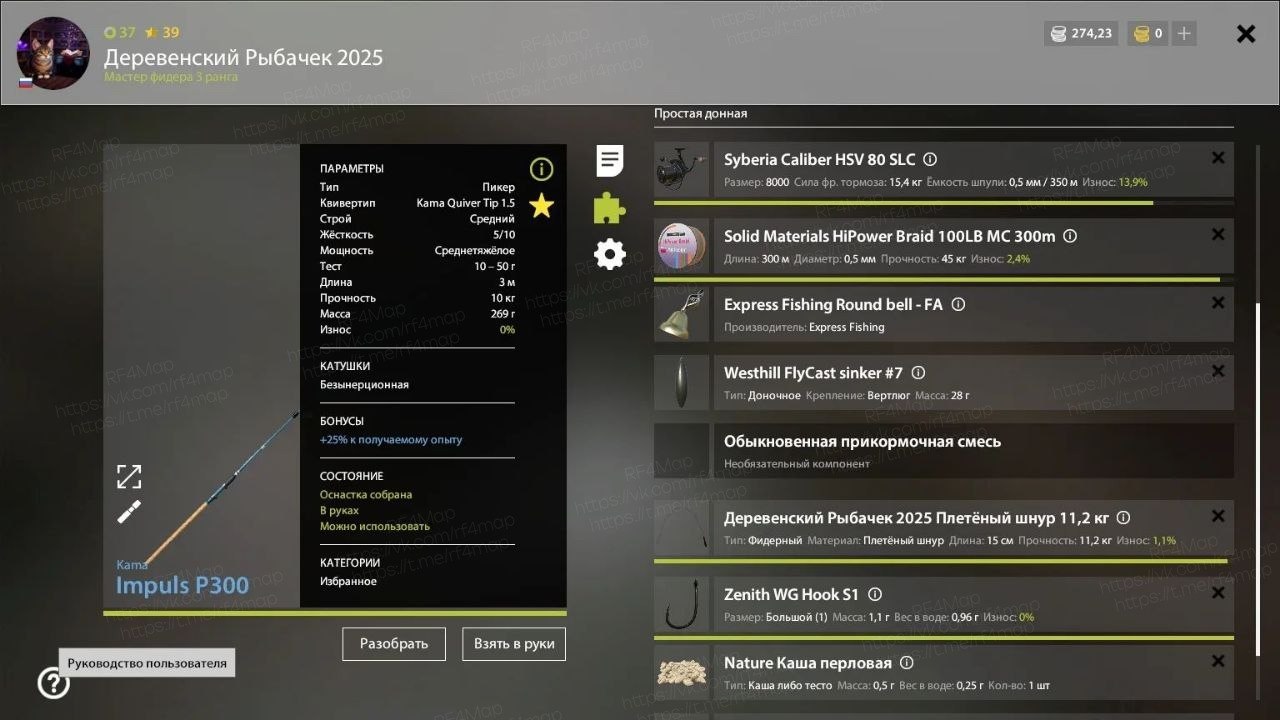
Task: Open the player avatar picture
Action: pos(54,53)
